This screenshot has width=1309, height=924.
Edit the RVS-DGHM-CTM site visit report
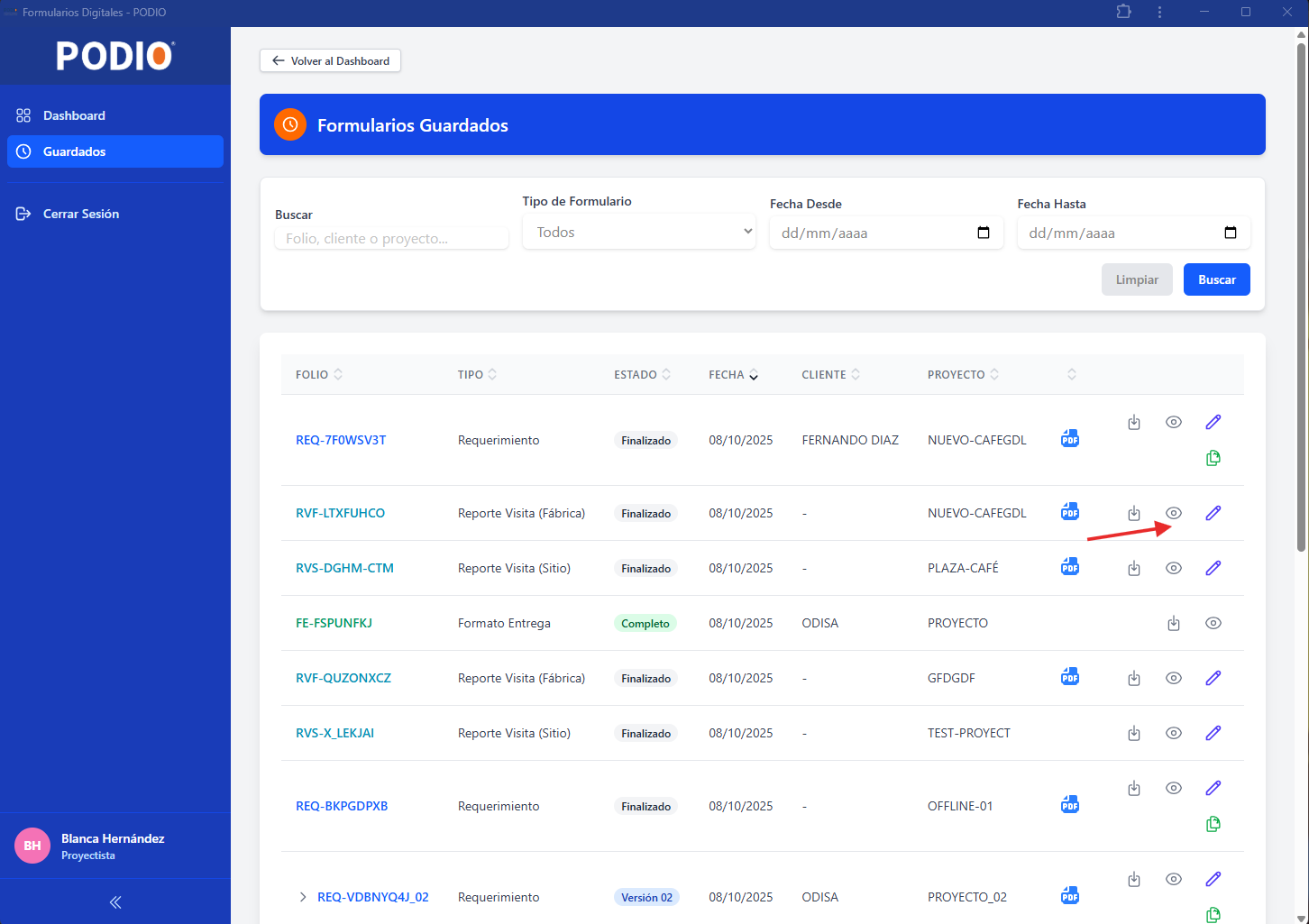(1213, 568)
